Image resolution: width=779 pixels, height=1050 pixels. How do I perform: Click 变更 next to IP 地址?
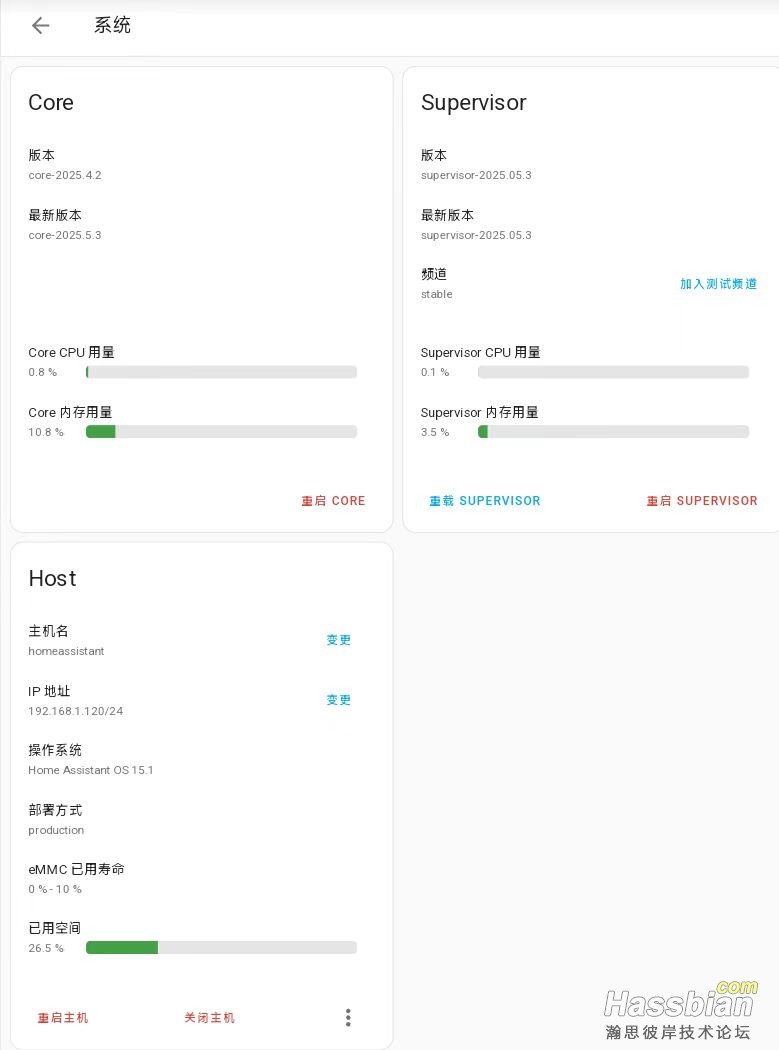[x=339, y=700]
